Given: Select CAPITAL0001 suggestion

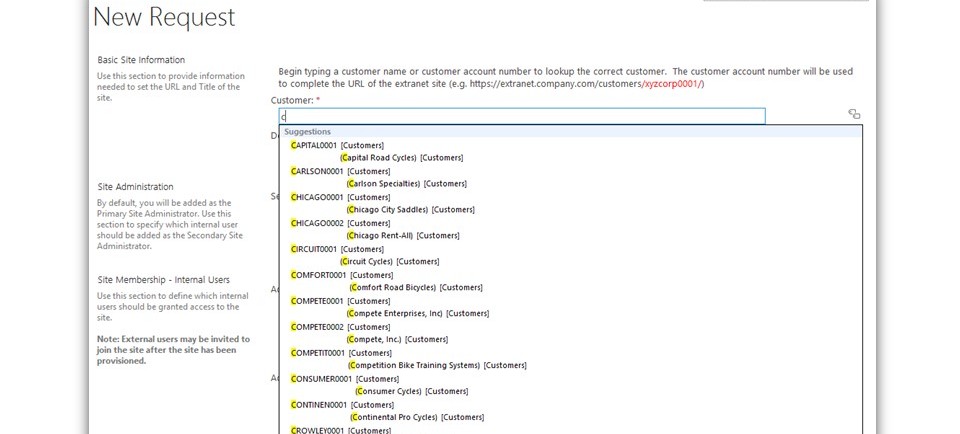Looking at the screenshot, I should 337,145.
